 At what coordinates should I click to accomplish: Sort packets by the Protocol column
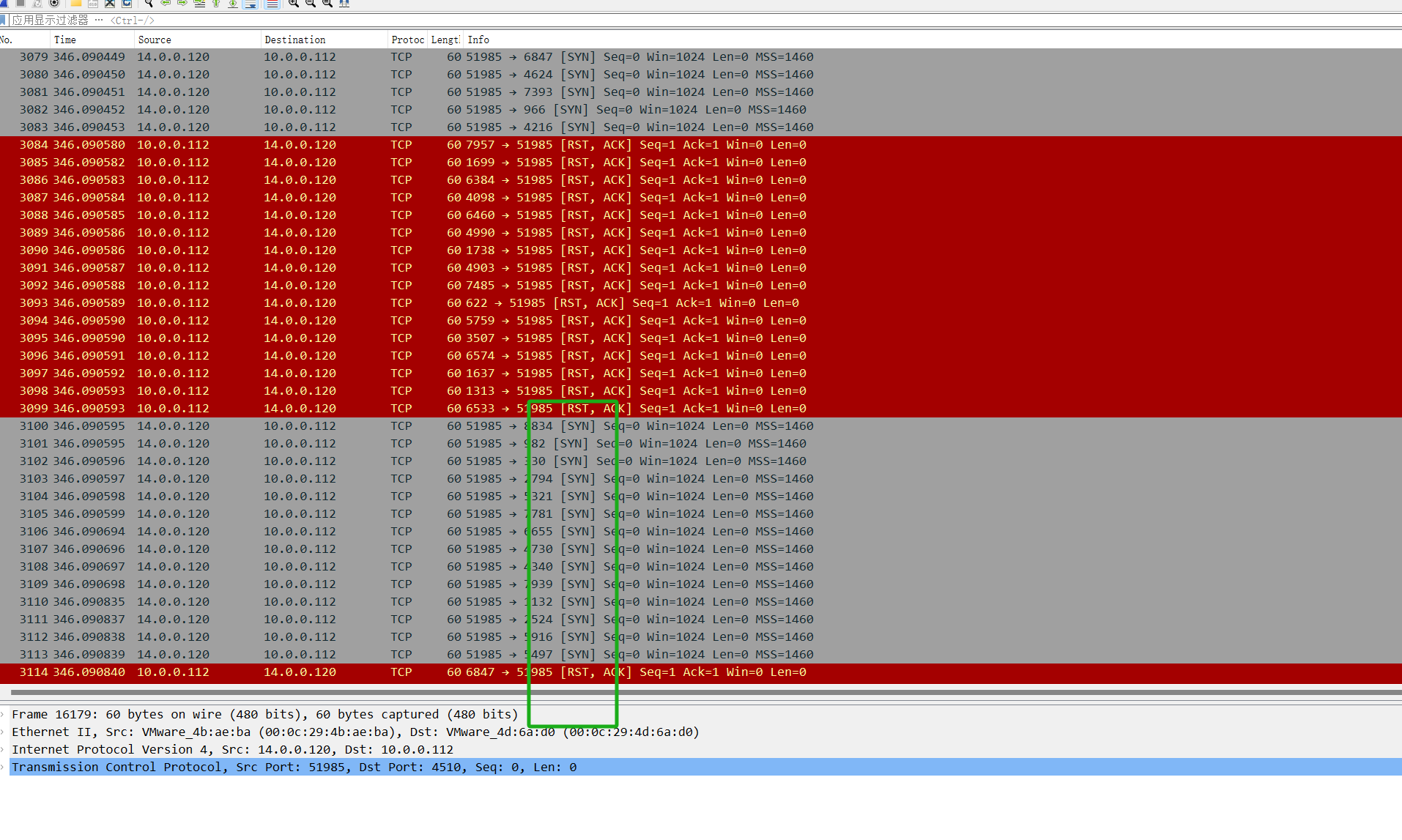click(407, 40)
